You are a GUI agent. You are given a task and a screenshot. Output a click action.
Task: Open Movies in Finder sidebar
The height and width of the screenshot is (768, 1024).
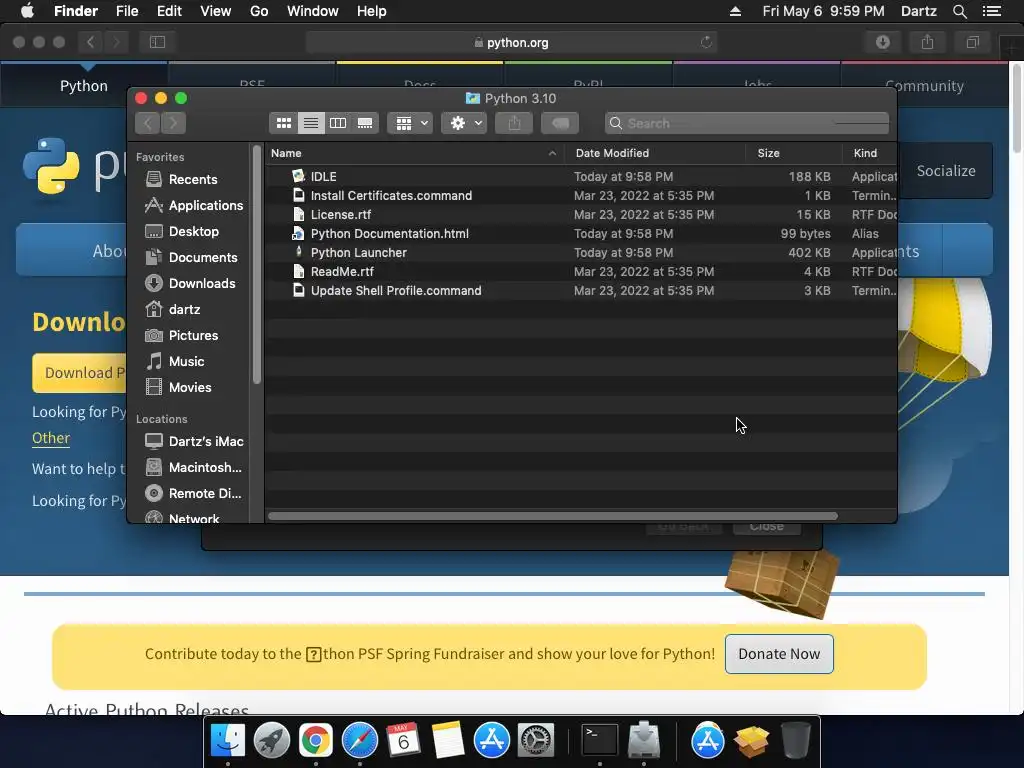pos(189,387)
